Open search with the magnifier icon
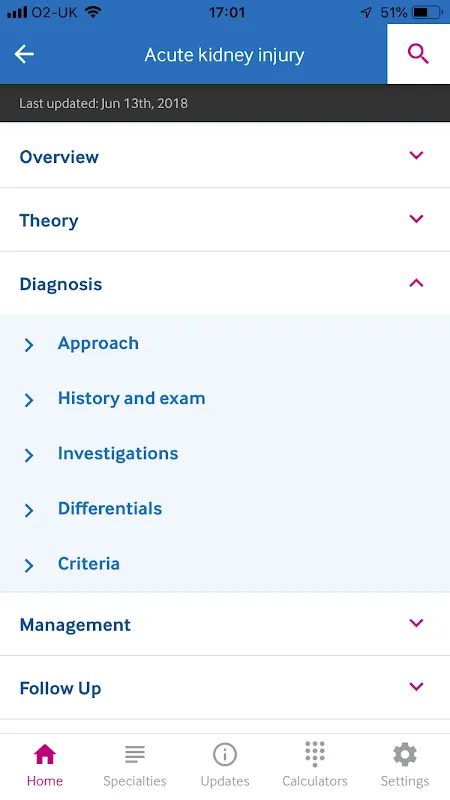 pos(418,54)
